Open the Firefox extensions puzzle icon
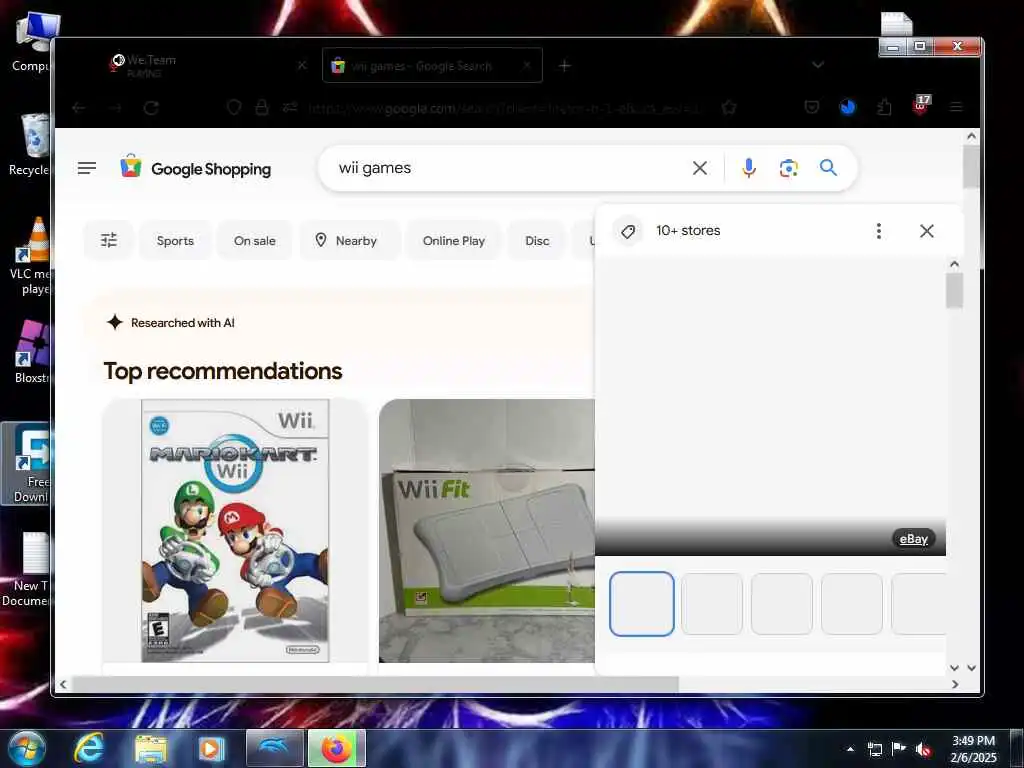Viewport: 1024px width, 768px height. coord(884,107)
